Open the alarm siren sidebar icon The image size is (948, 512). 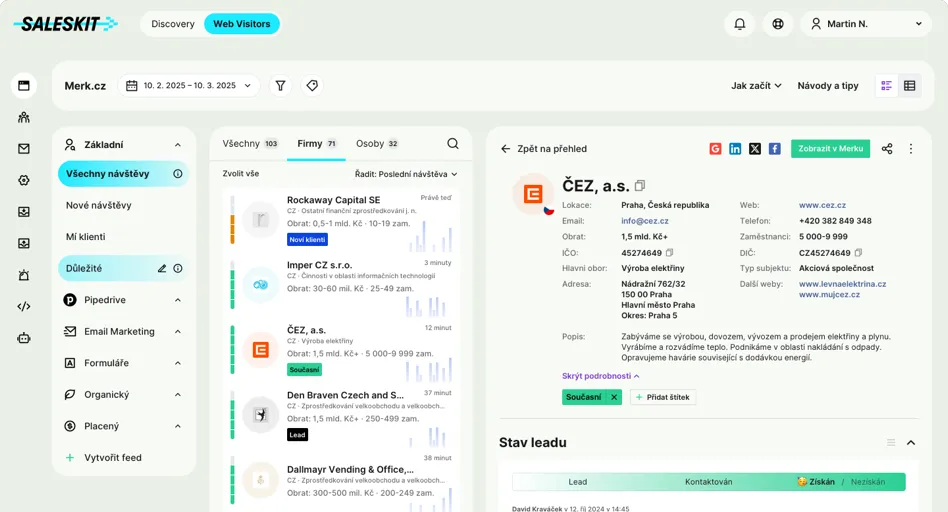tap(24, 275)
